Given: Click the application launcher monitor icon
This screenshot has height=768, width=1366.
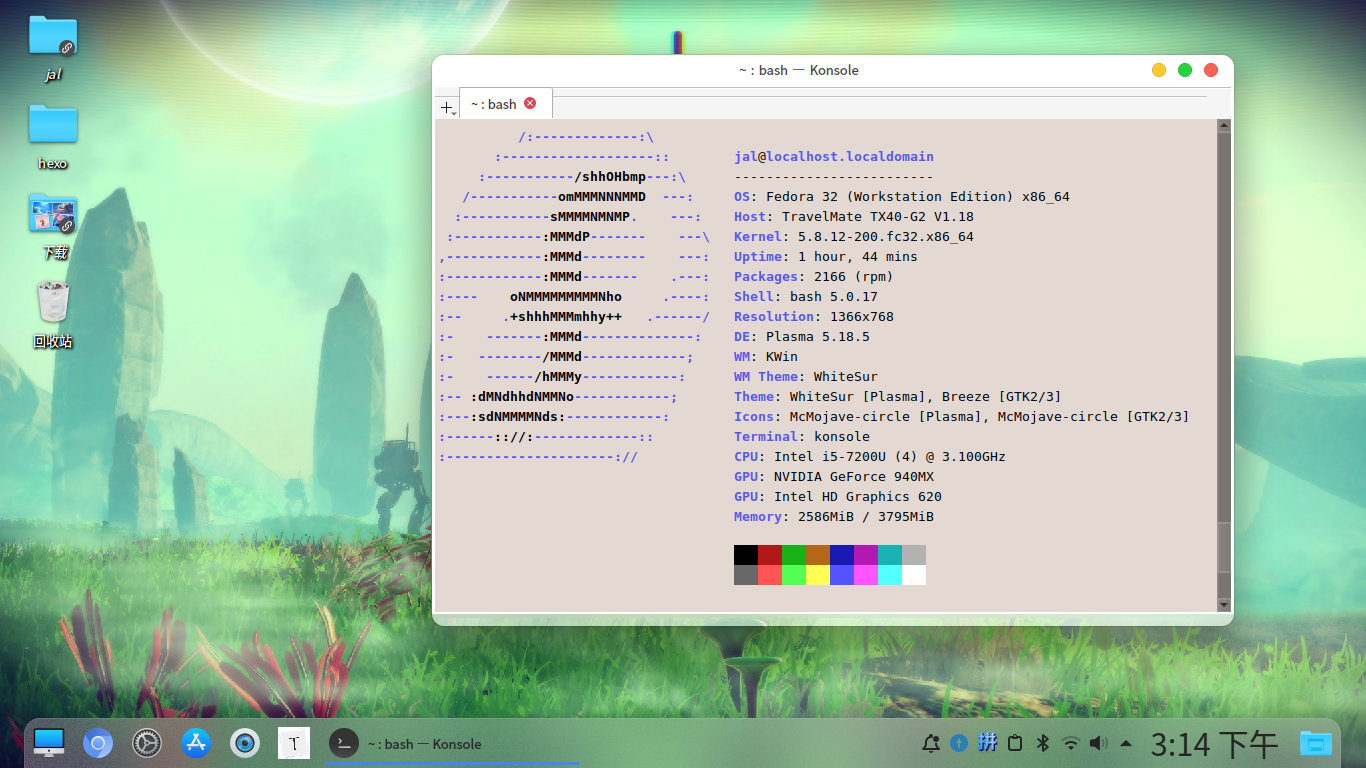Looking at the screenshot, I should pyautogui.click(x=49, y=743).
